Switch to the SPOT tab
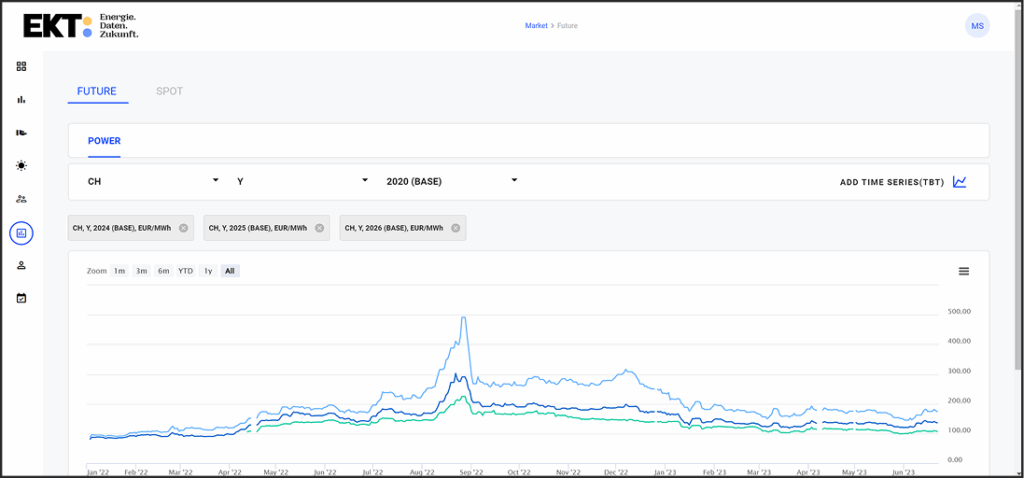Image resolution: width=1024 pixels, height=478 pixels. pos(169,91)
